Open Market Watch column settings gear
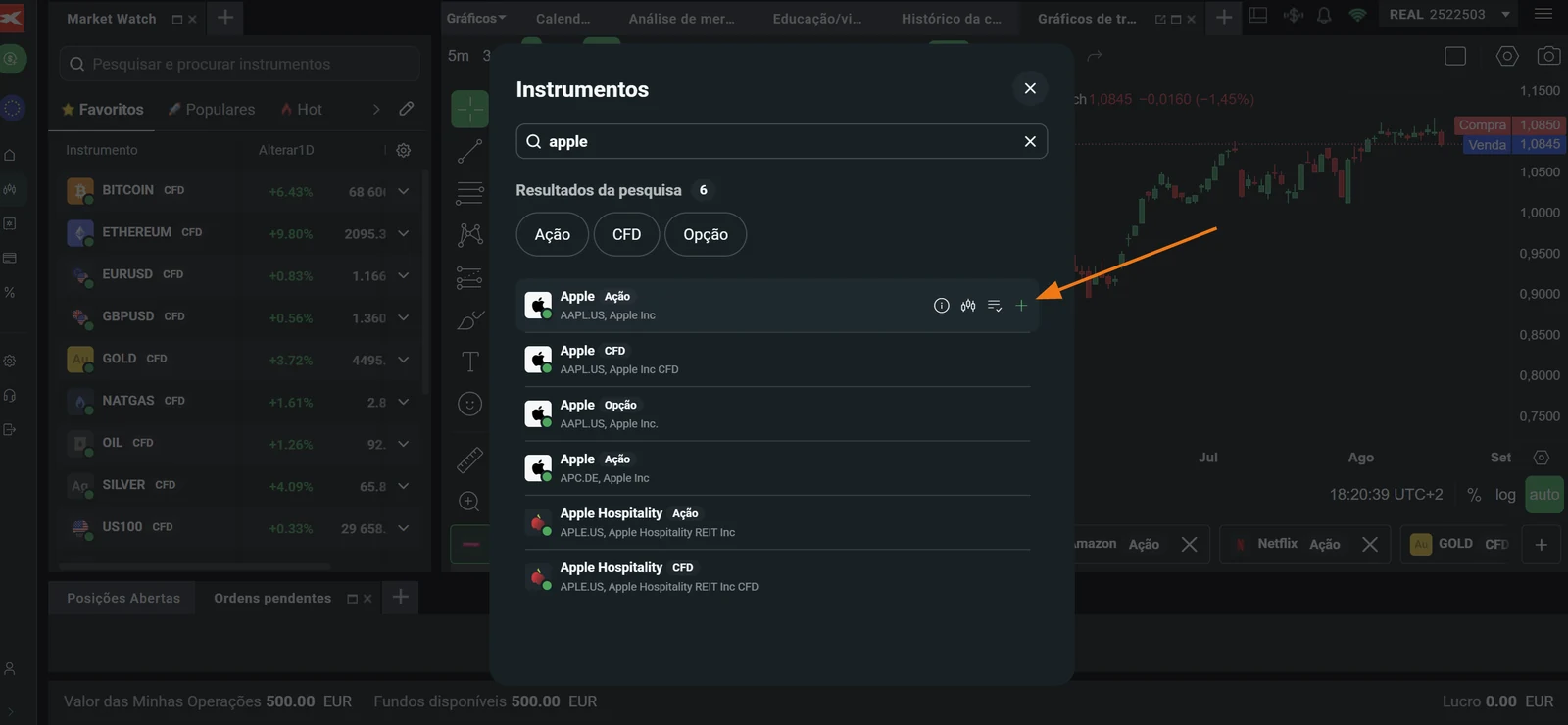 click(x=403, y=150)
